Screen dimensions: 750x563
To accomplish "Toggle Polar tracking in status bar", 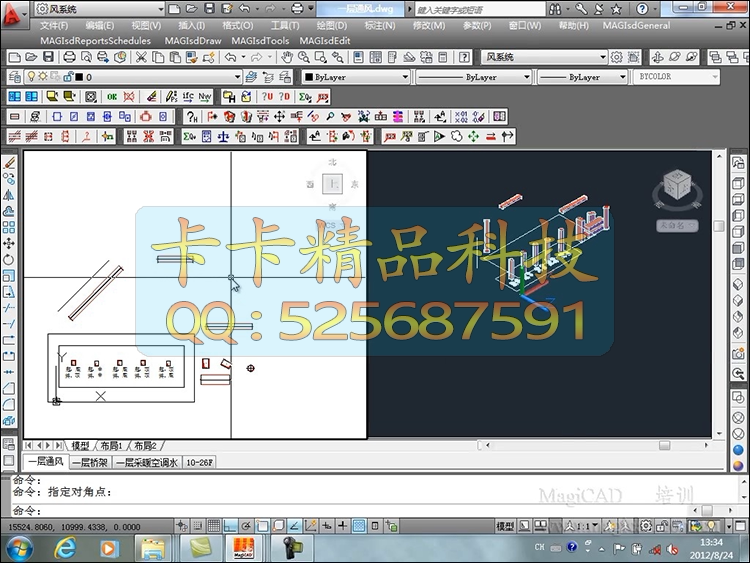I will pos(246,526).
